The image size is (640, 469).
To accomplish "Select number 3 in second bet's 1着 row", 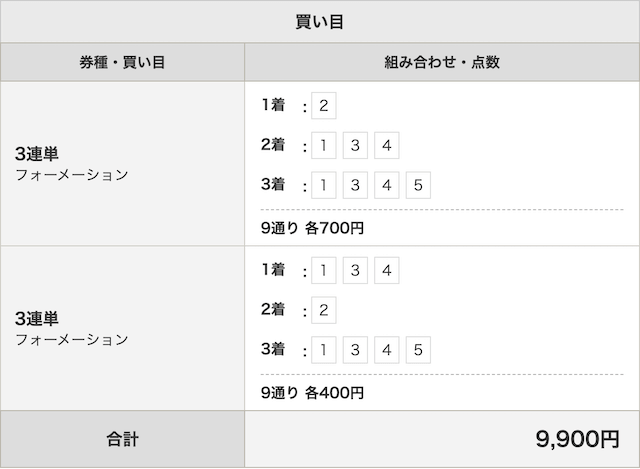I will [355, 270].
